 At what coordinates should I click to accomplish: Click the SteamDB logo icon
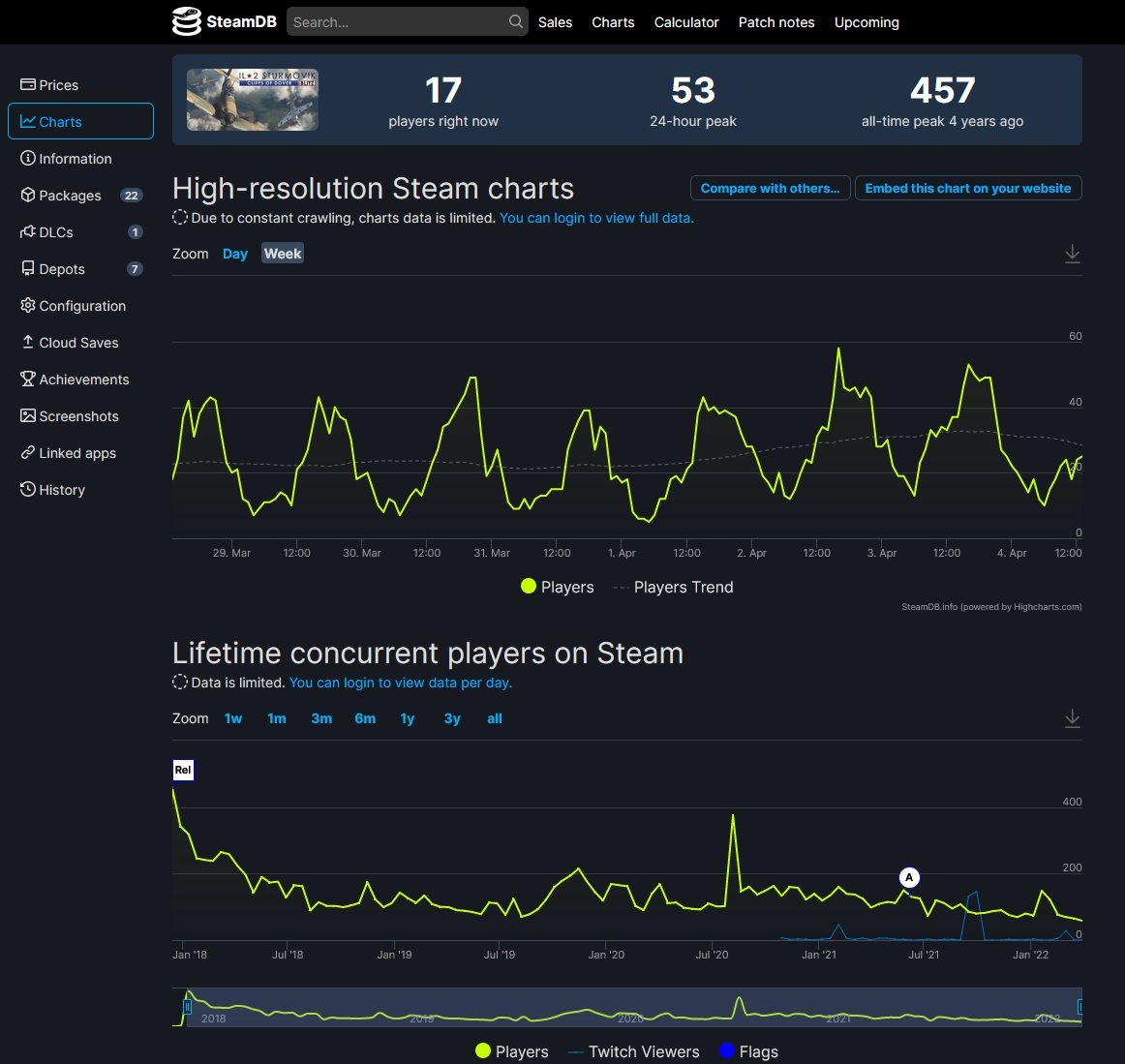coord(187,21)
